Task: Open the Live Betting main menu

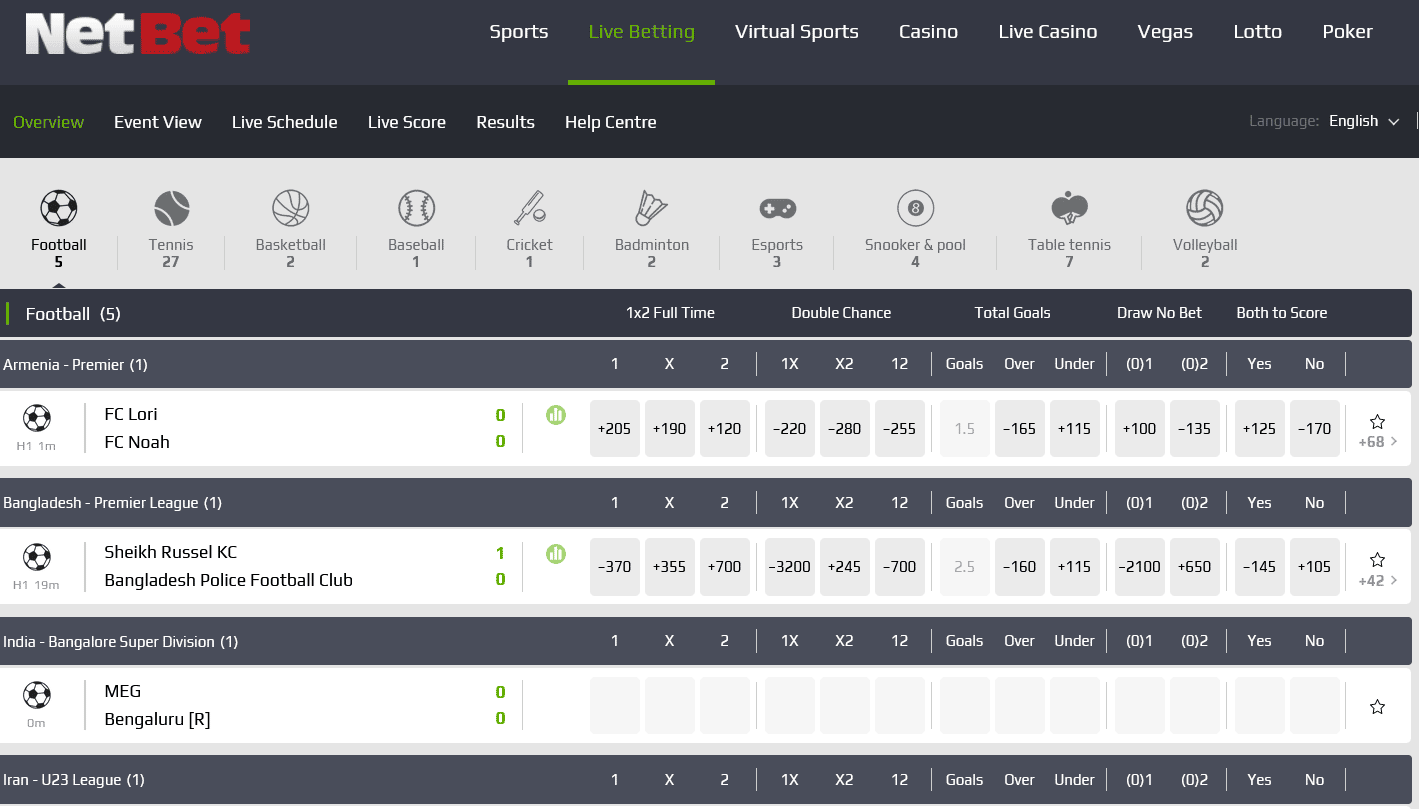Action: point(641,32)
